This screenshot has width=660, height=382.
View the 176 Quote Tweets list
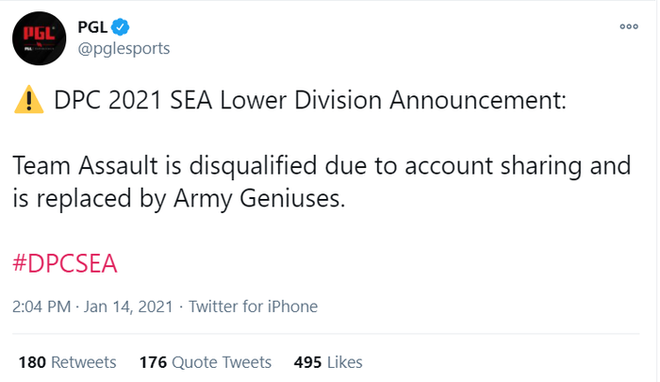click(x=205, y=362)
